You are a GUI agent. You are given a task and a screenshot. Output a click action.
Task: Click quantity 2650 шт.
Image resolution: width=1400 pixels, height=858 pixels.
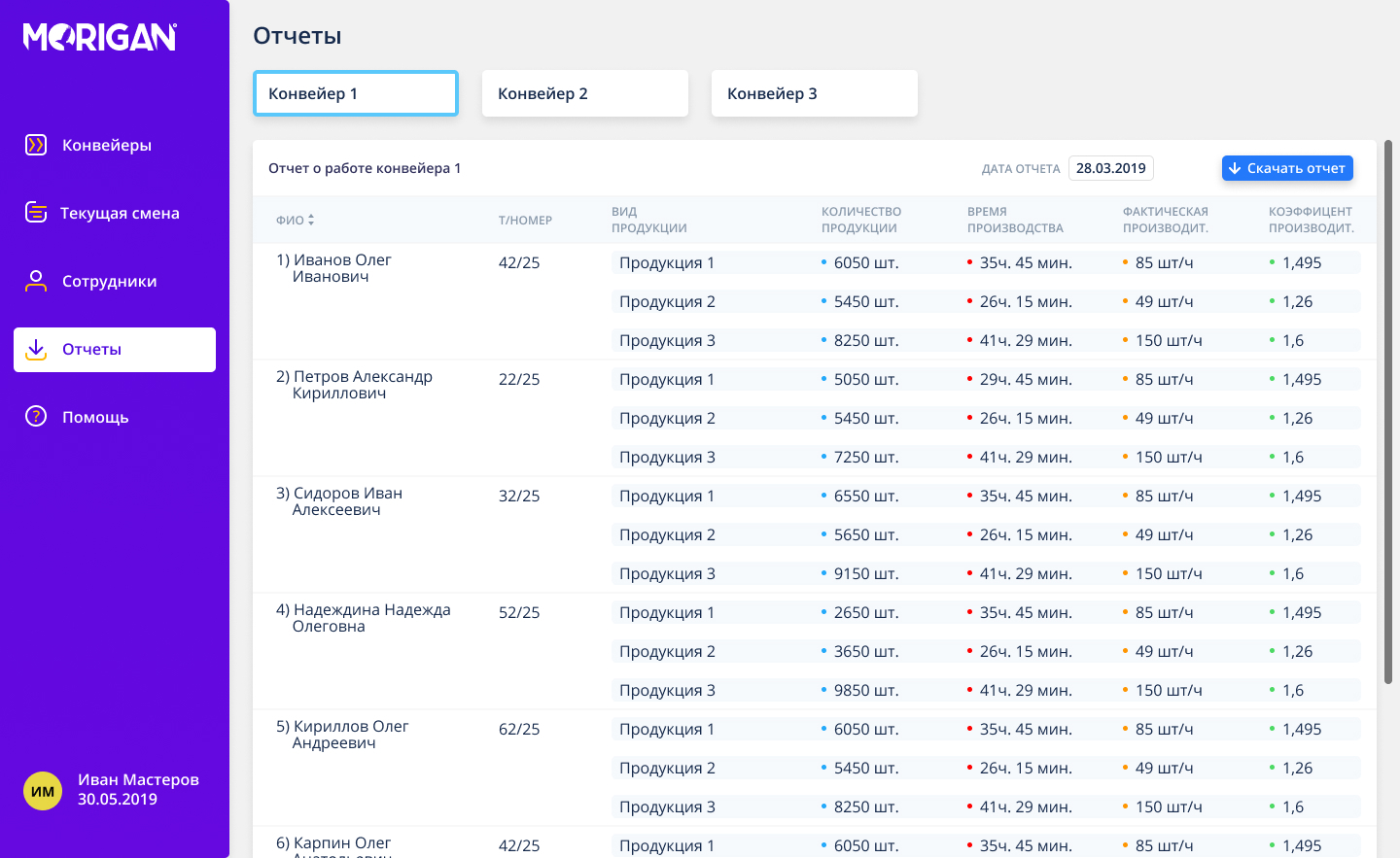click(x=866, y=612)
